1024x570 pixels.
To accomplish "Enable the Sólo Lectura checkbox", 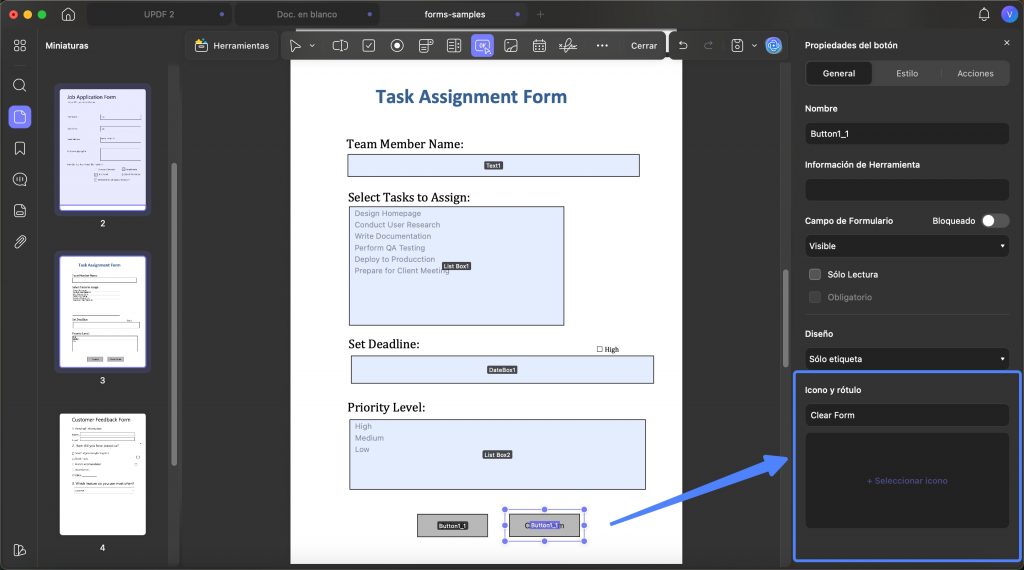I will [815, 274].
